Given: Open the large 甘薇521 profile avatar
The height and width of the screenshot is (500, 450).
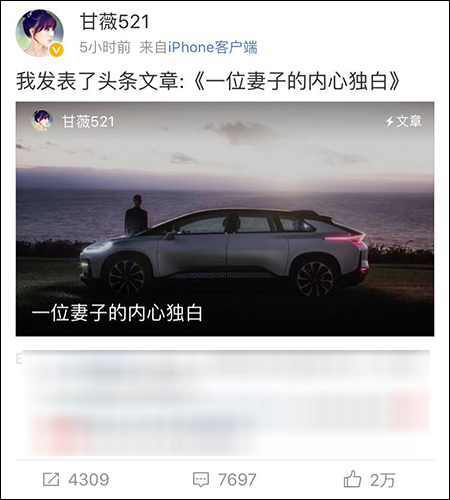Looking at the screenshot, I should 39,33.
